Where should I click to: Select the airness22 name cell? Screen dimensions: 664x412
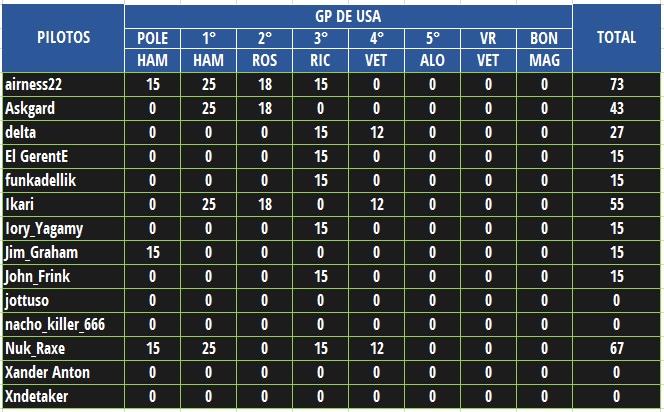[63, 84]
